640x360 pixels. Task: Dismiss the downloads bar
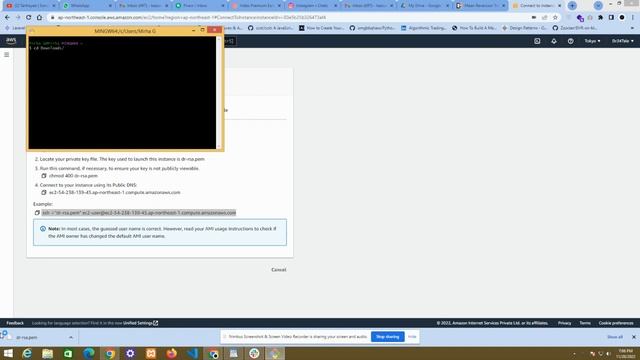634,337
